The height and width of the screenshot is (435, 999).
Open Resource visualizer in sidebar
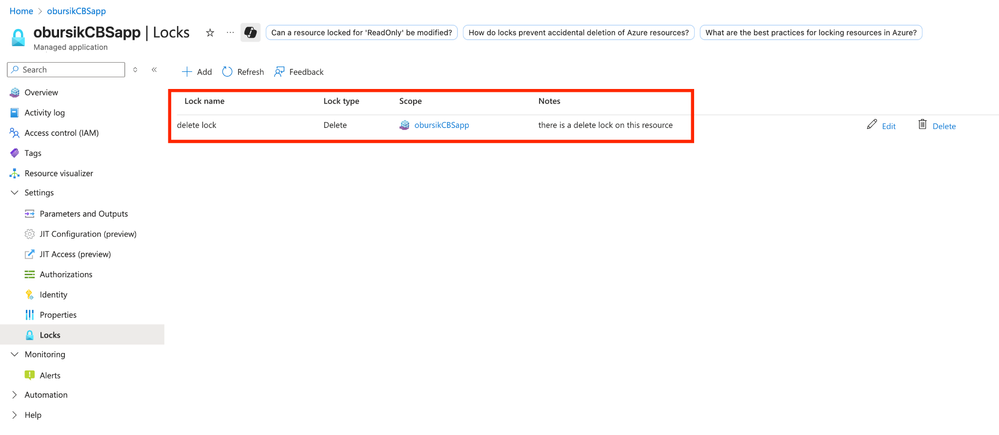pyautogui.click(x=58, y=173)
